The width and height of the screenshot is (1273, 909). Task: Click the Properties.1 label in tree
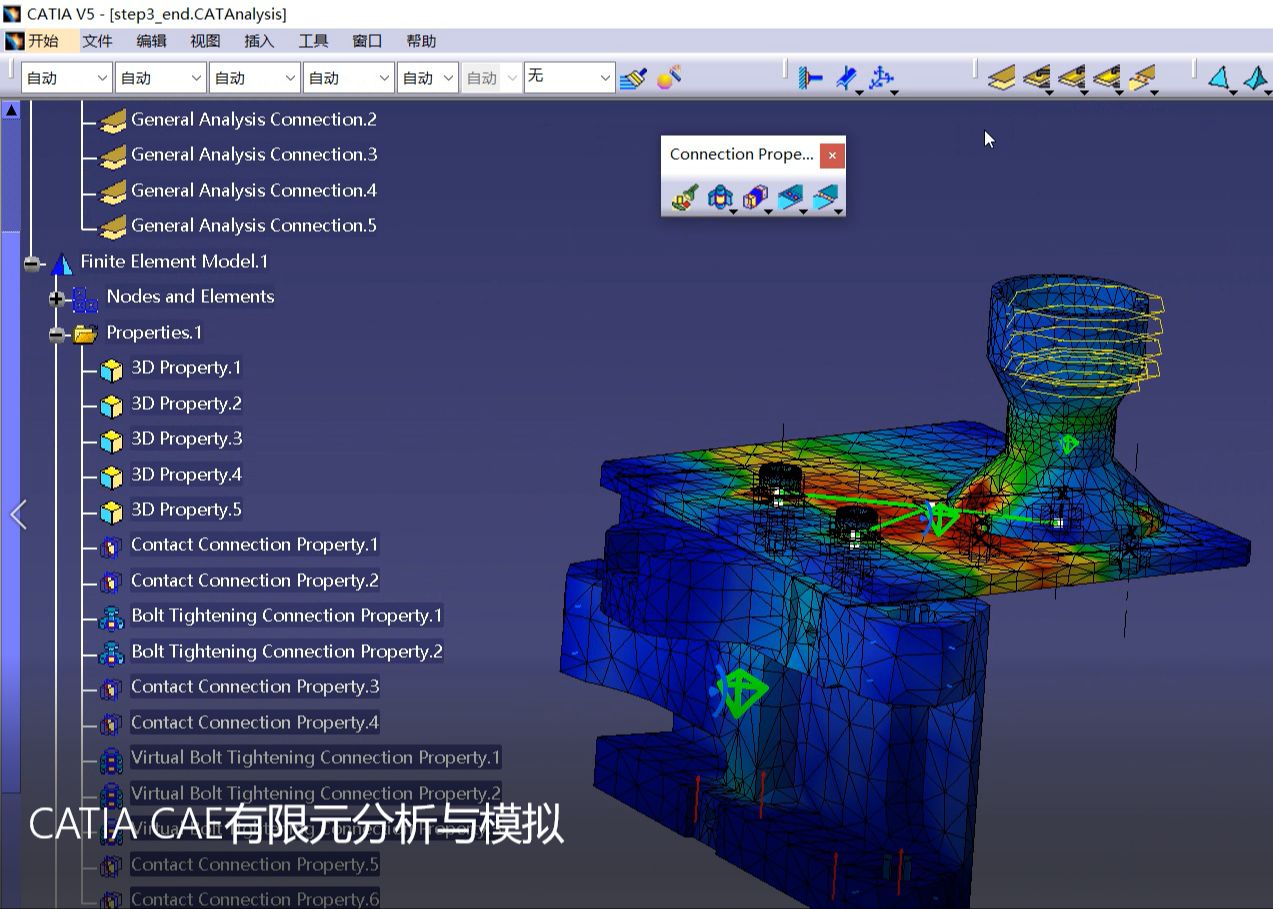tap(154, 333)
